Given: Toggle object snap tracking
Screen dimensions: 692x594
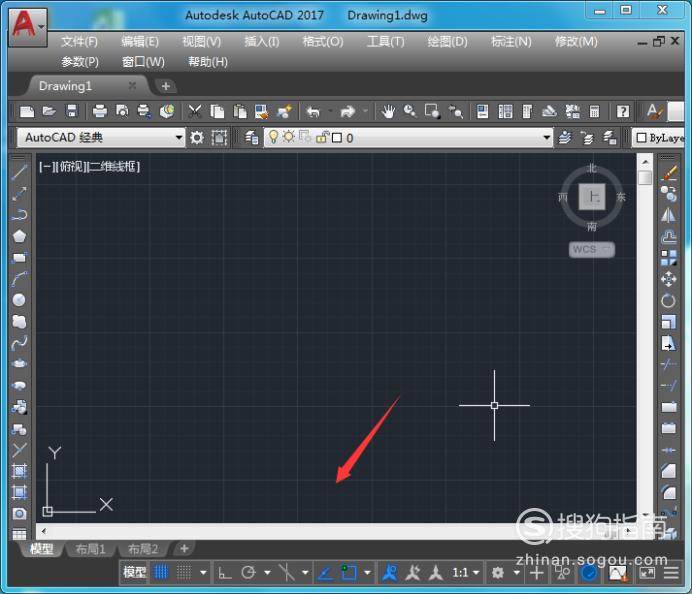Looking at the screenshot, I should [325, 573].
